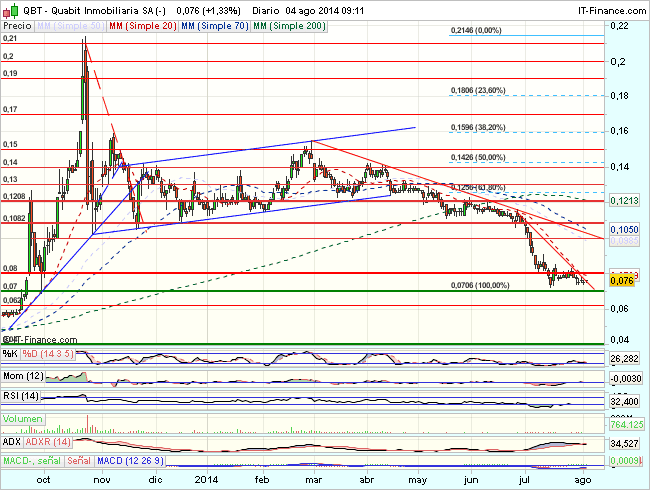The width and height of the screenshot is (650, 490).
Task: Click the 0,1213 MM200 value tag
Action: (x=624, y=201)
